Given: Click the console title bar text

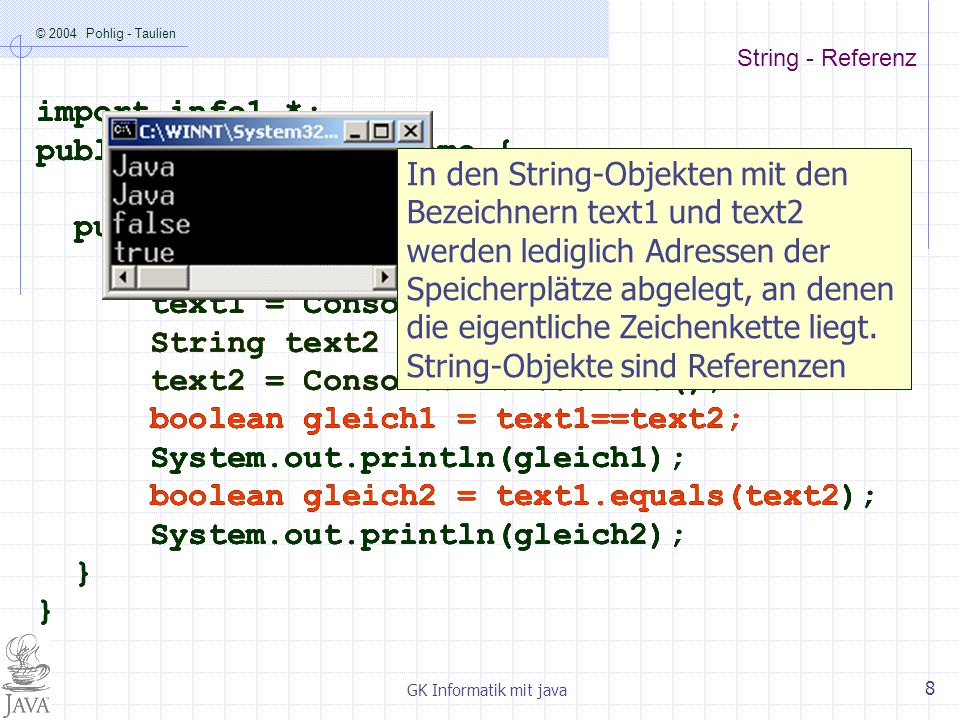Looking at the screenshot, I should tap(238, 132).
